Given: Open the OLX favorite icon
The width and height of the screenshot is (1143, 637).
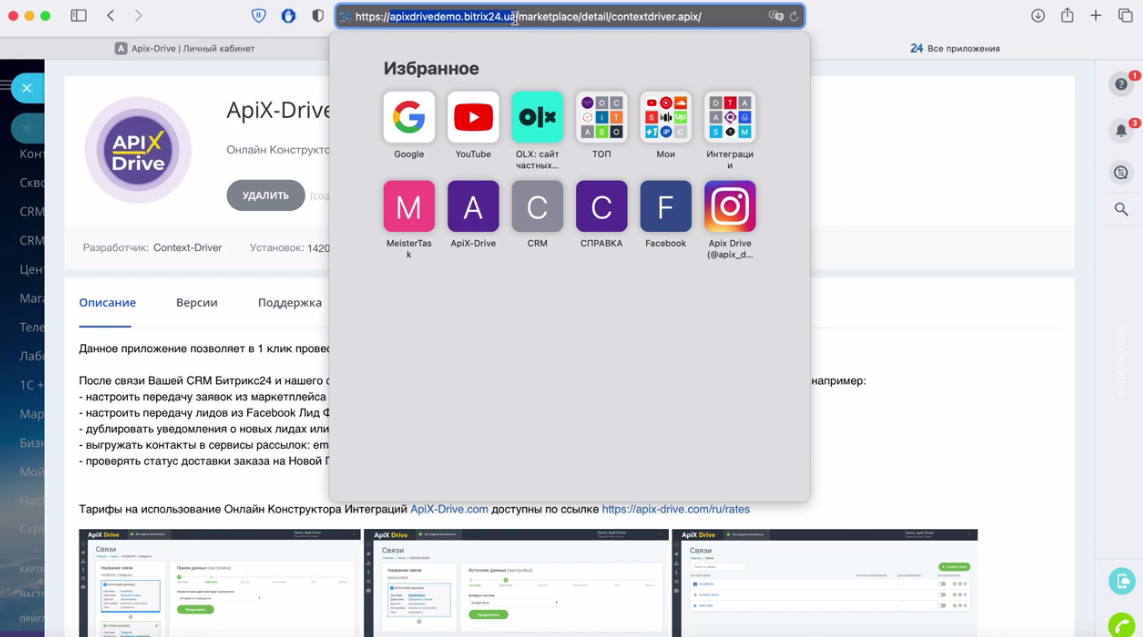Looking at the screenshot, I should tap(537, 117).
